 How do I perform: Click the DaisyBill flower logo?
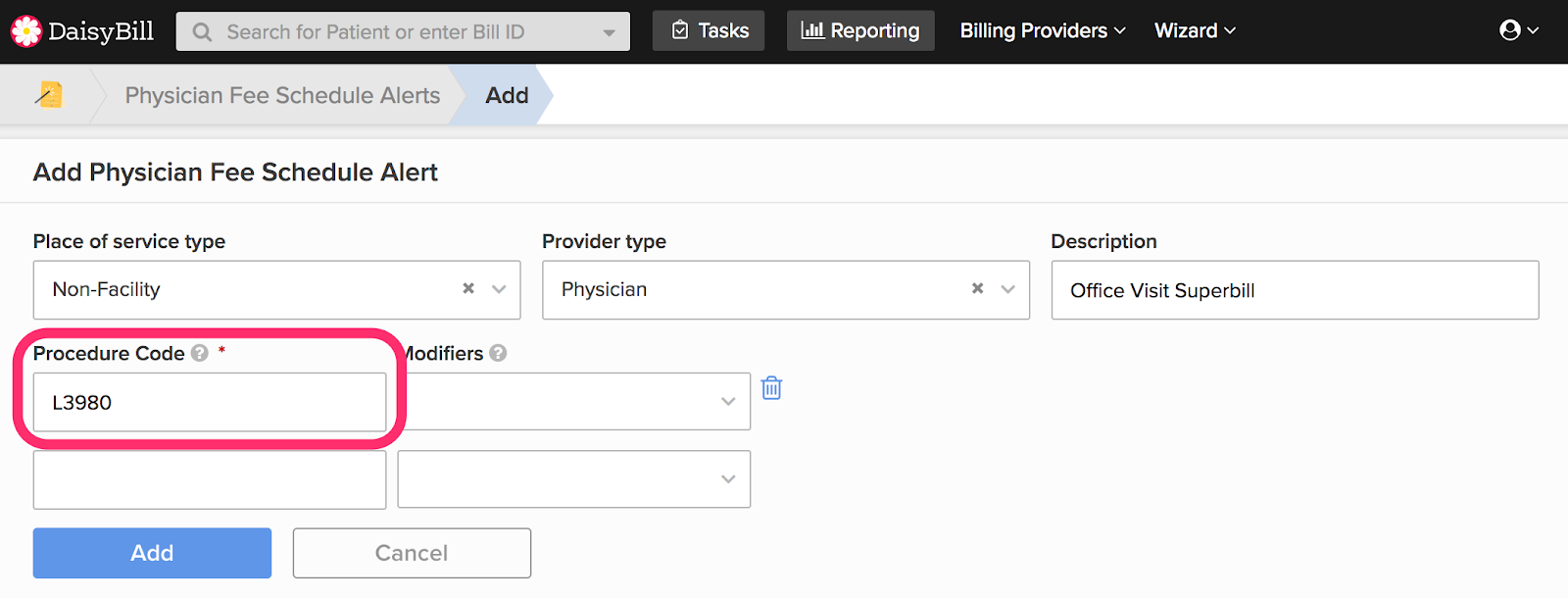[x=26, y=31]
